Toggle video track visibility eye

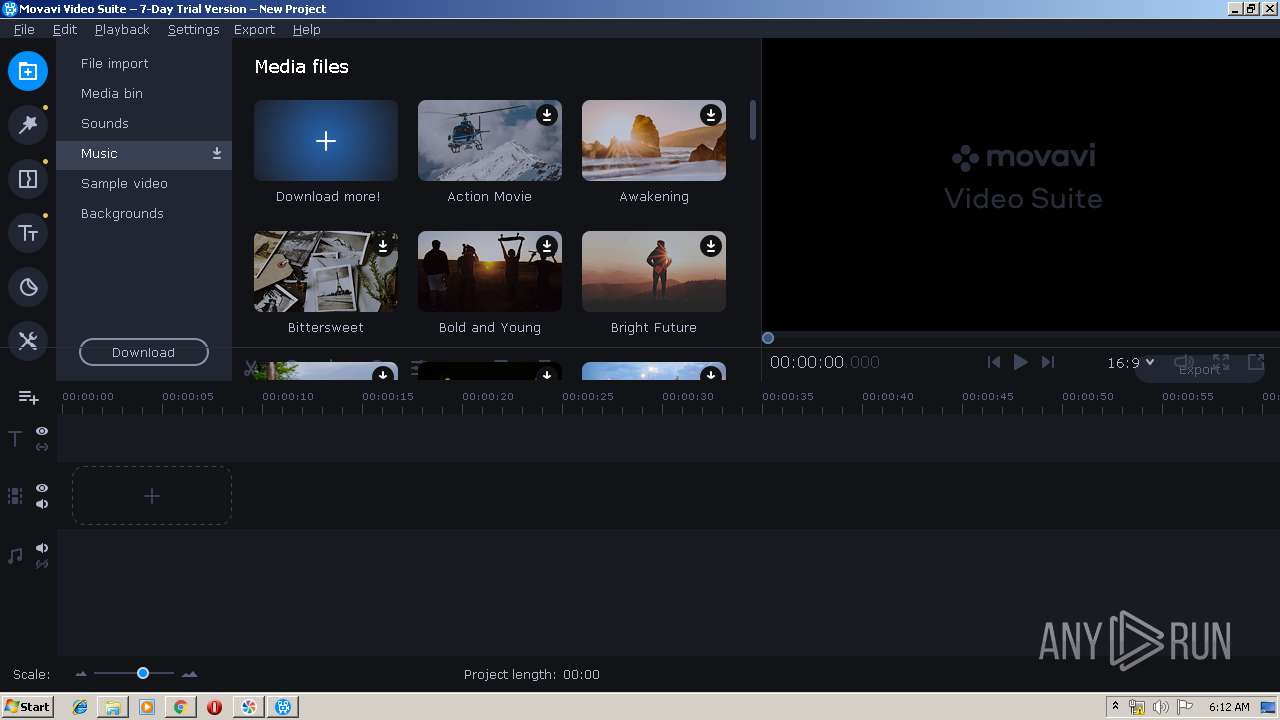click(x=42, y=488)
